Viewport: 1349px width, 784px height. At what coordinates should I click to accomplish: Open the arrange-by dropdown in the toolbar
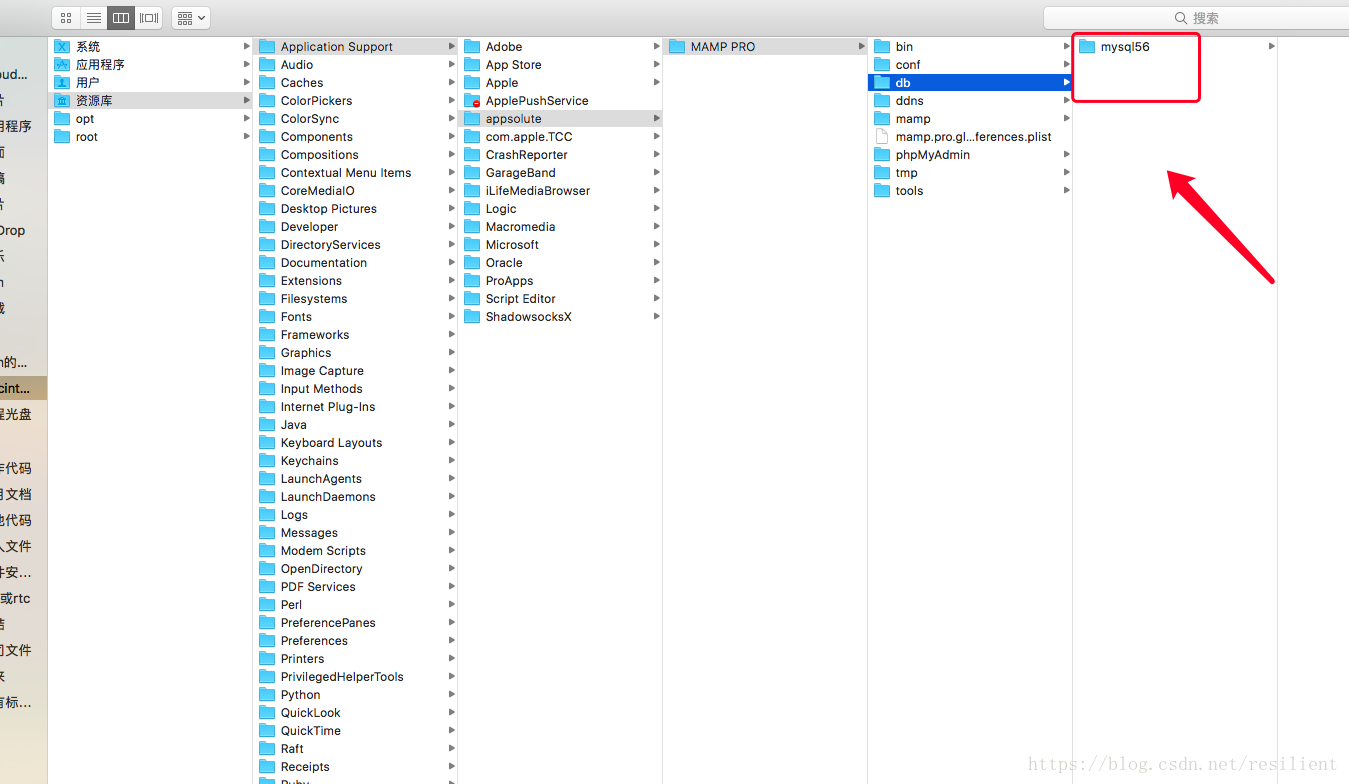191,18
